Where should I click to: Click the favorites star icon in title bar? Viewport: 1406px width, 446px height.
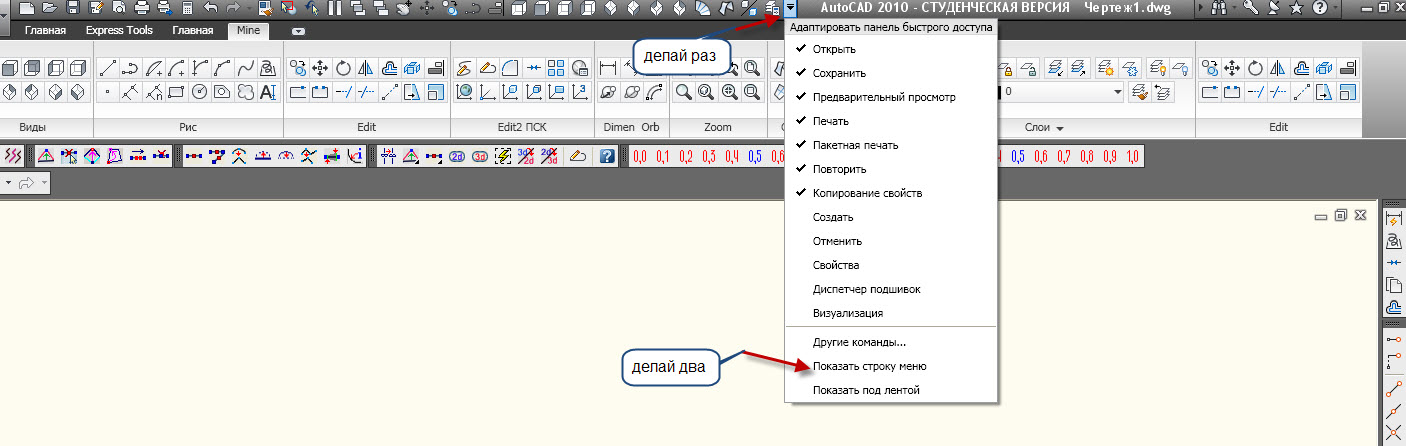[x=1296, y=8]
